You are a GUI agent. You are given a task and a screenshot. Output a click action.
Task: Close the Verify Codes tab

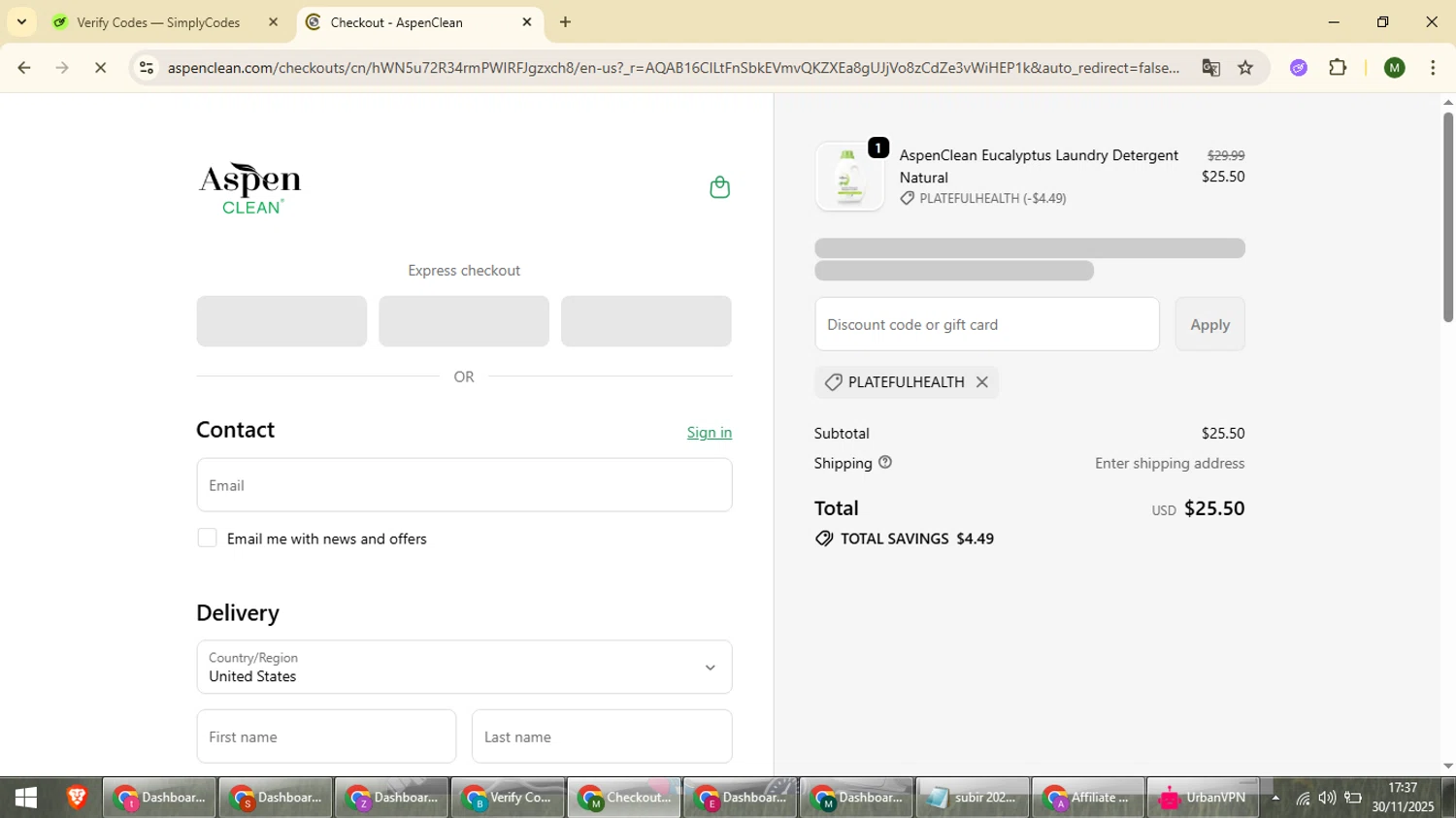click(x=274, y=22)
